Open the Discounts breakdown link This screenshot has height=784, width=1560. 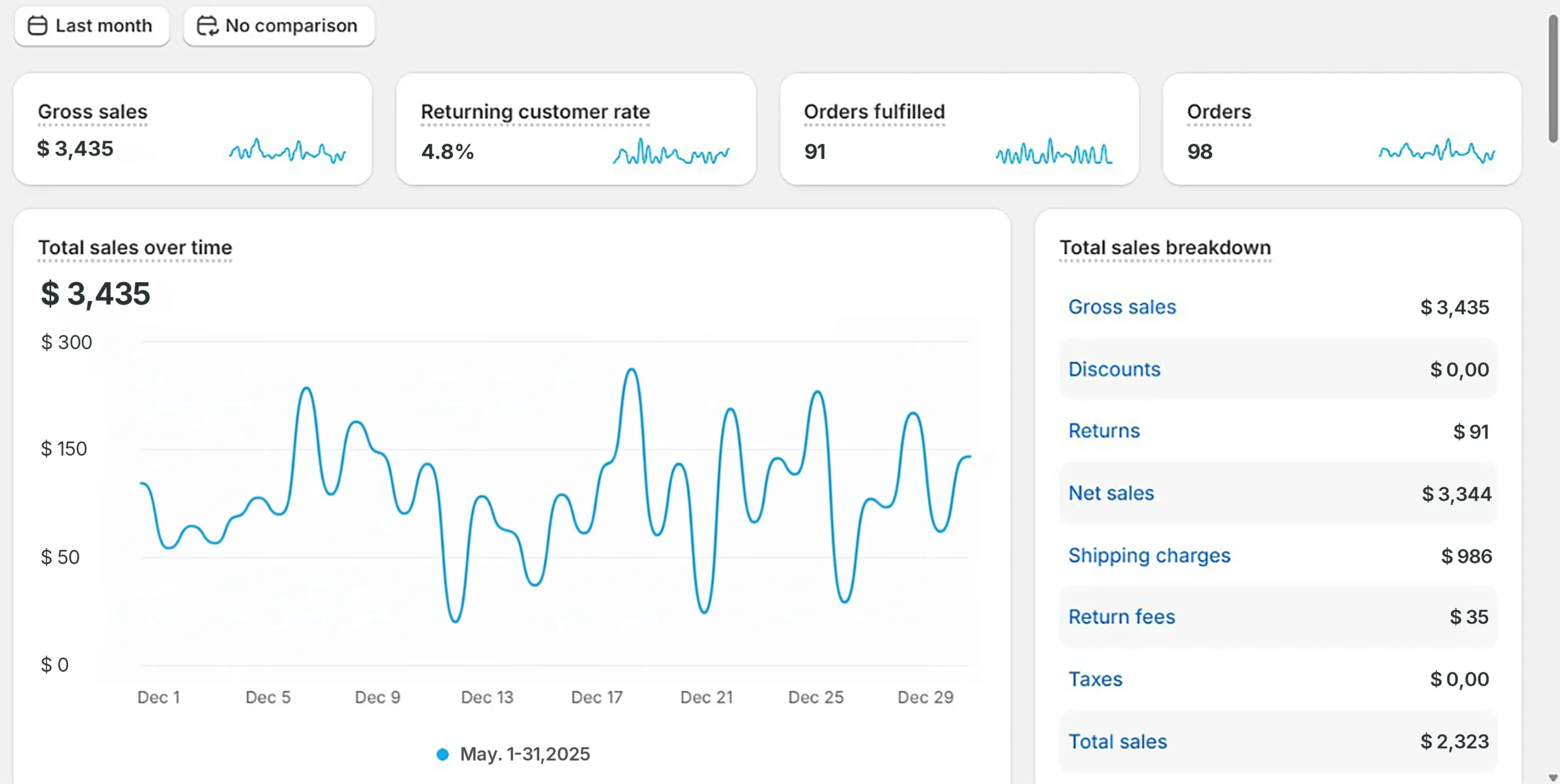coord(1114,369)
